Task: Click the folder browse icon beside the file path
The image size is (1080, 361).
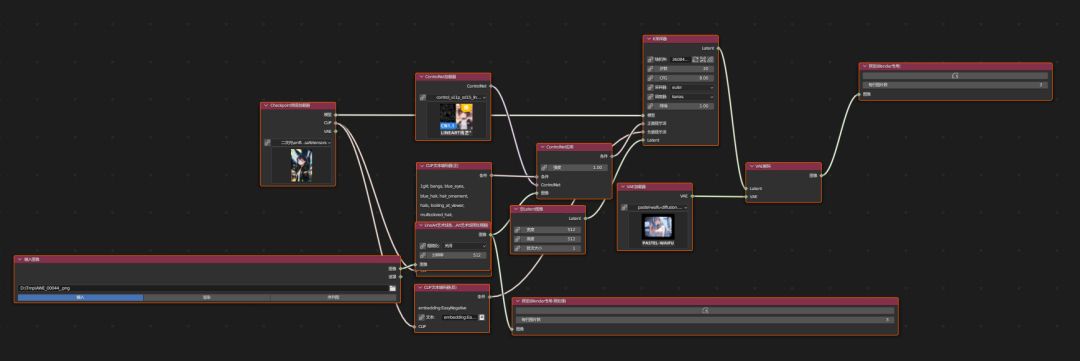Action: [x=392, y=288]
